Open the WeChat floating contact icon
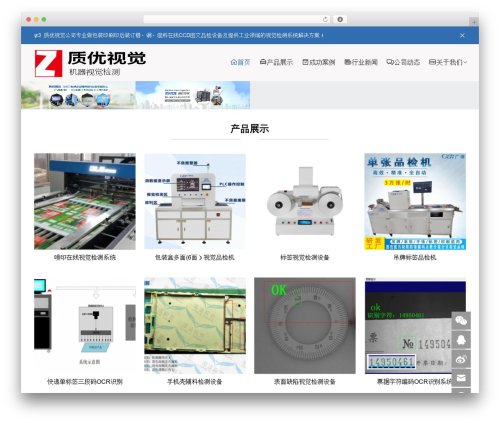500x423 pixels. (x=461, y=321)
